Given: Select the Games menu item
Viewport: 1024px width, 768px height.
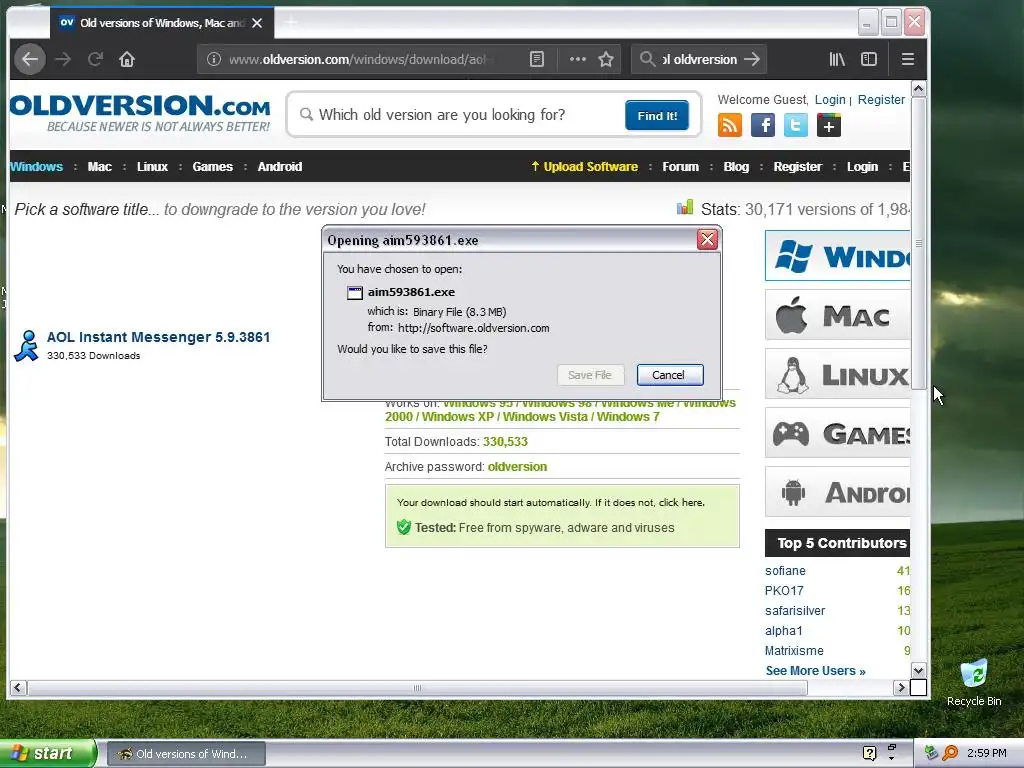Looking at the screenshot, I should pyautogui.click(x=212, y=167).
